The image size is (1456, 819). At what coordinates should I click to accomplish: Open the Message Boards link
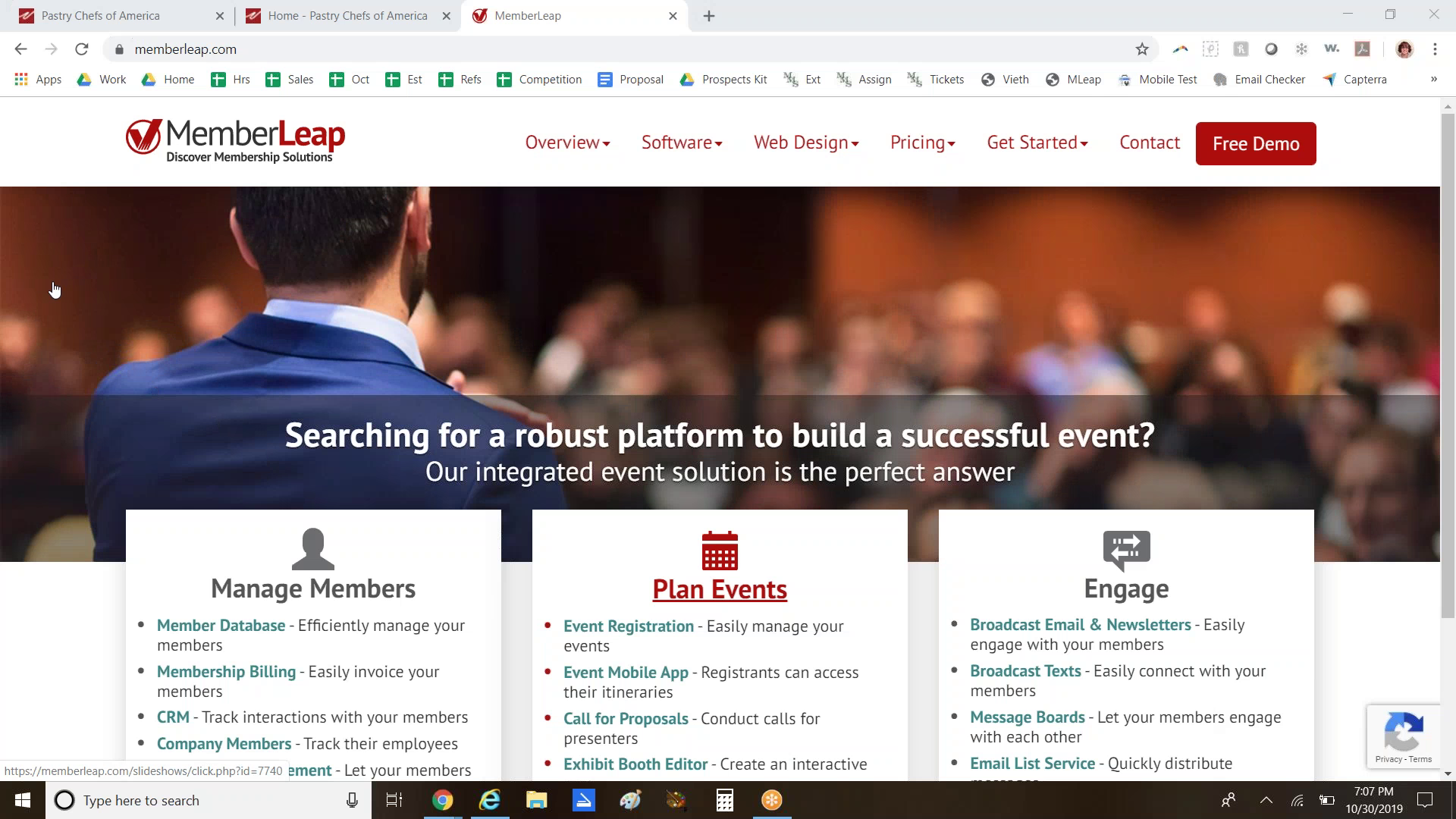click(1028, 717)
